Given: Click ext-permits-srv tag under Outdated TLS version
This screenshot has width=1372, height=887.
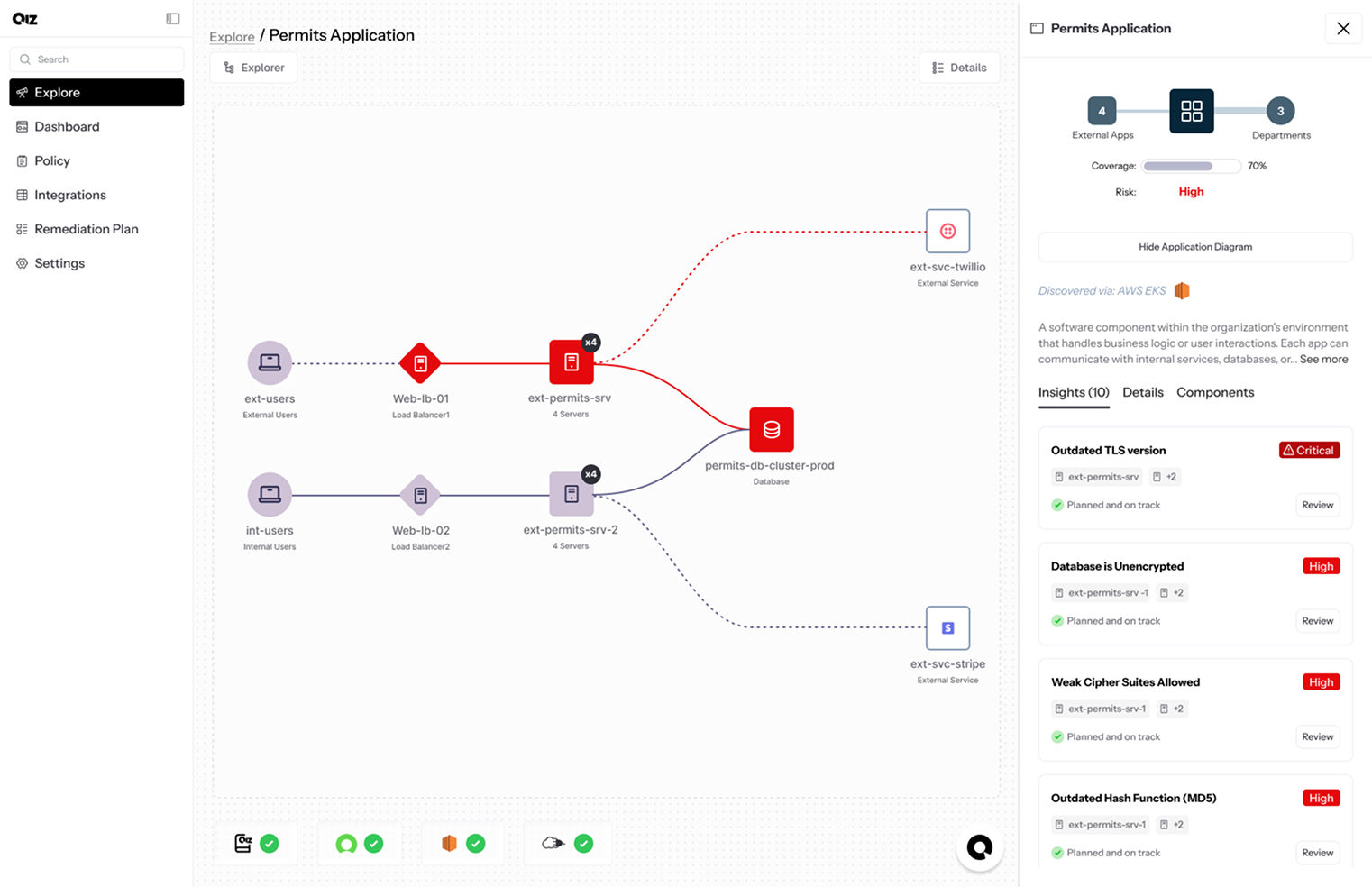Looking at the screenshot, I should pos(1097,477).
